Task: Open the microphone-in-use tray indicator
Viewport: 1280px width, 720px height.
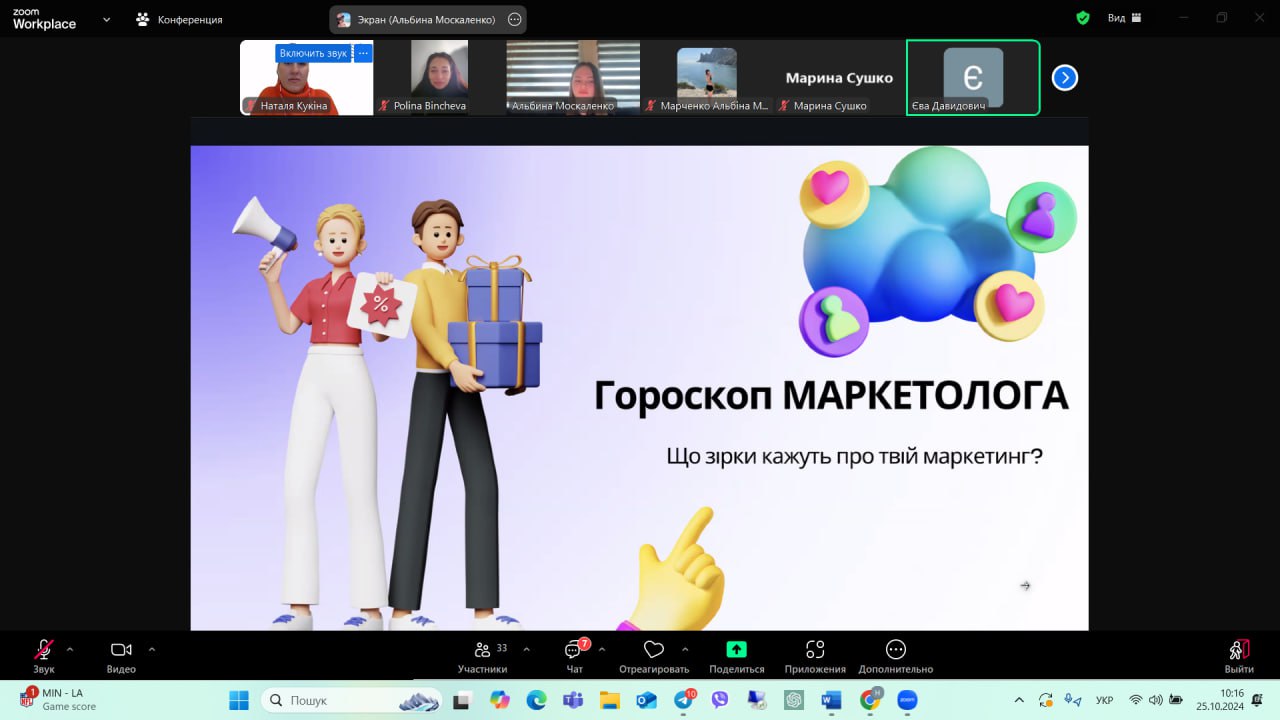Action: [1073, 700]
